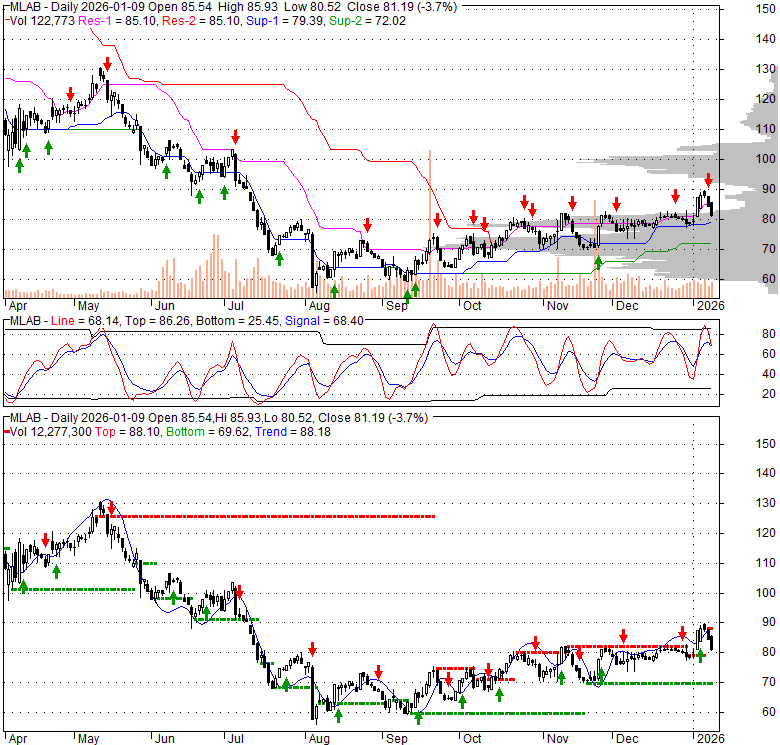Viewport: 780px width, 745px height.
Task: Click the red sell arrow above the May peak in the top chart
Action: 107,64
